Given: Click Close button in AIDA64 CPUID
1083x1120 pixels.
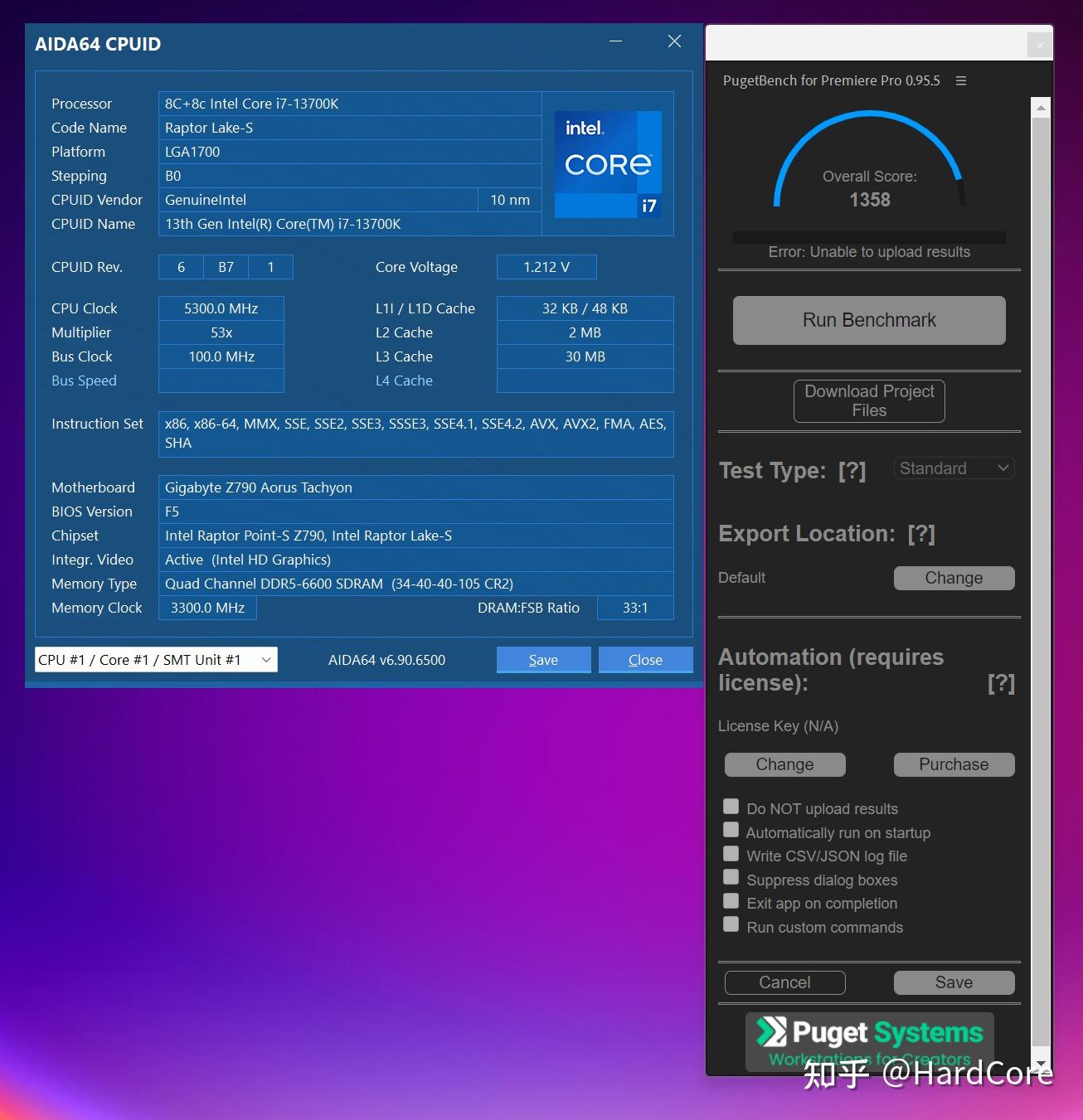Looking at the screenshot, I should pos(645,660).
